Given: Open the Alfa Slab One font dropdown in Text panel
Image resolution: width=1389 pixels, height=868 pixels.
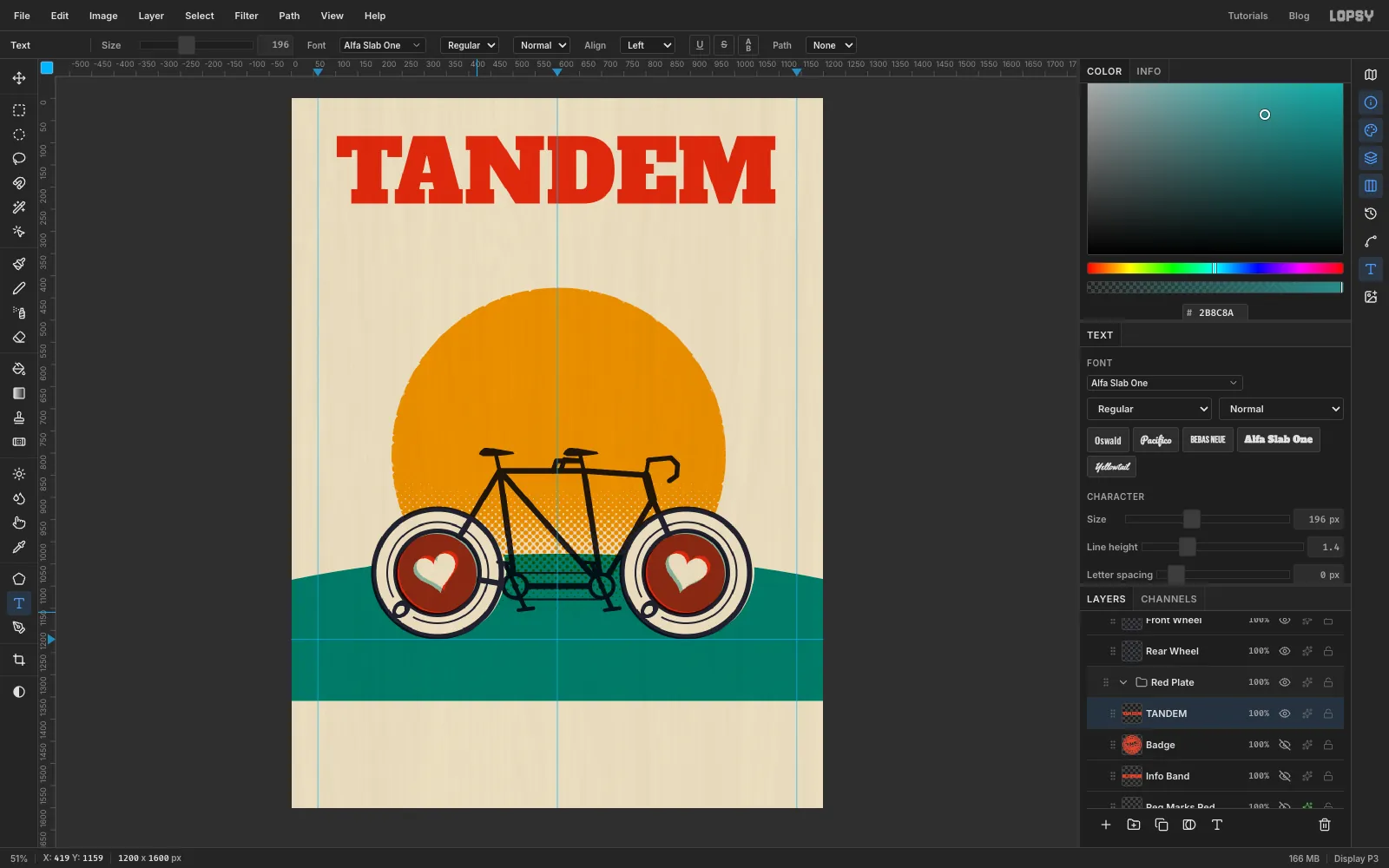Looking at the screenshot, I should (1164, 383).
